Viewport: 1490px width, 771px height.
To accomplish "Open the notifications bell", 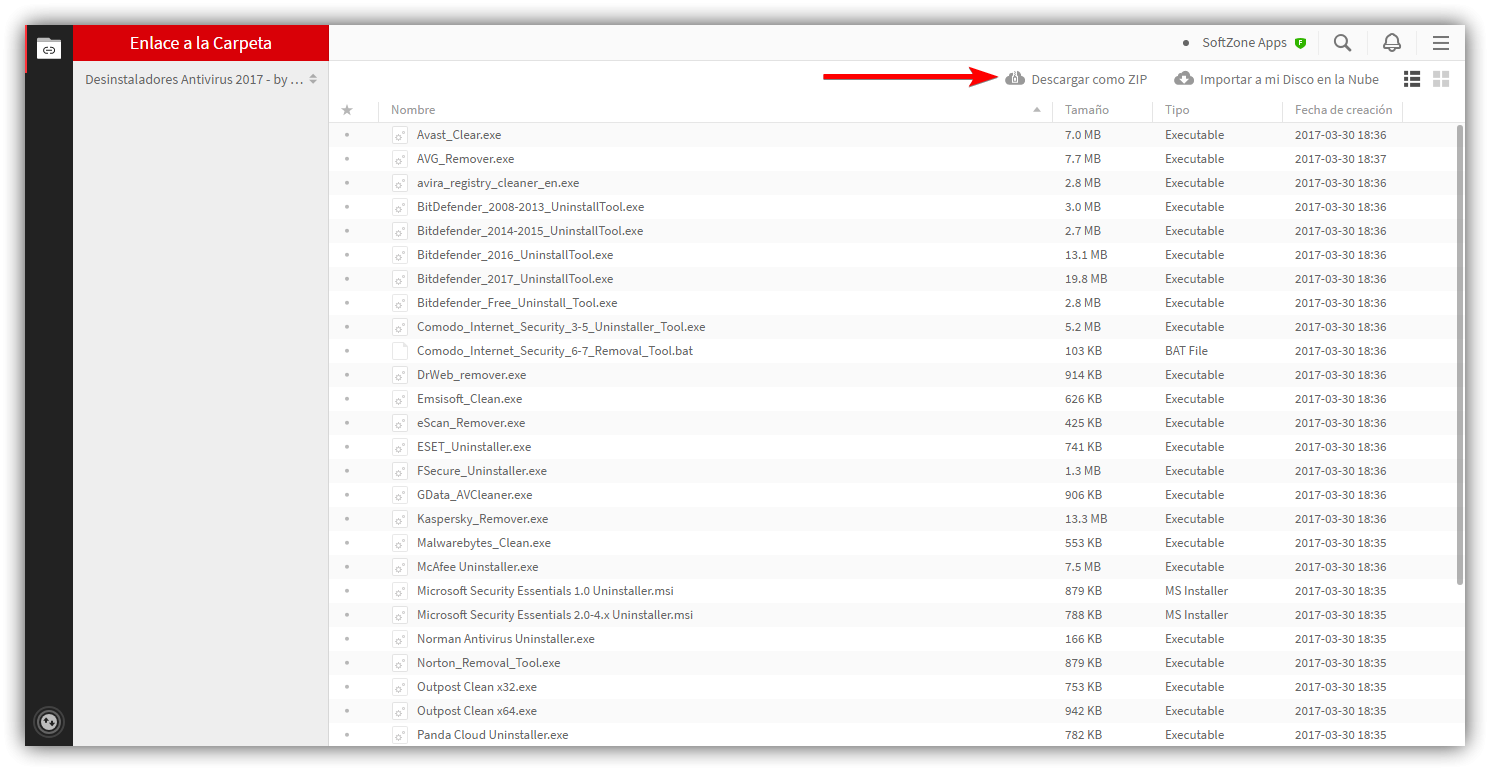I will tap(1392, 43).
